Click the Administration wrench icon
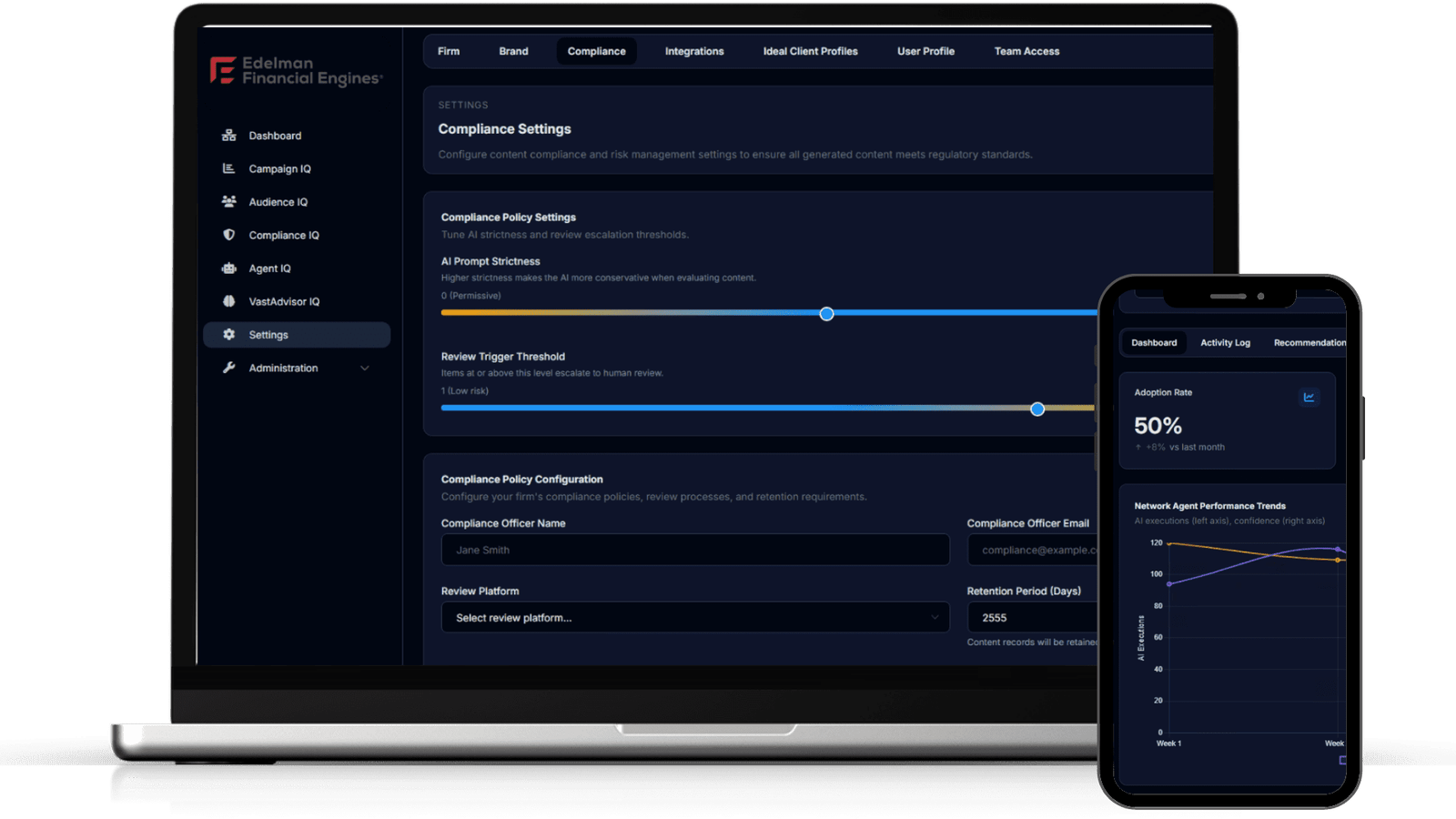The image size is (1456, 819). (228, 368)
